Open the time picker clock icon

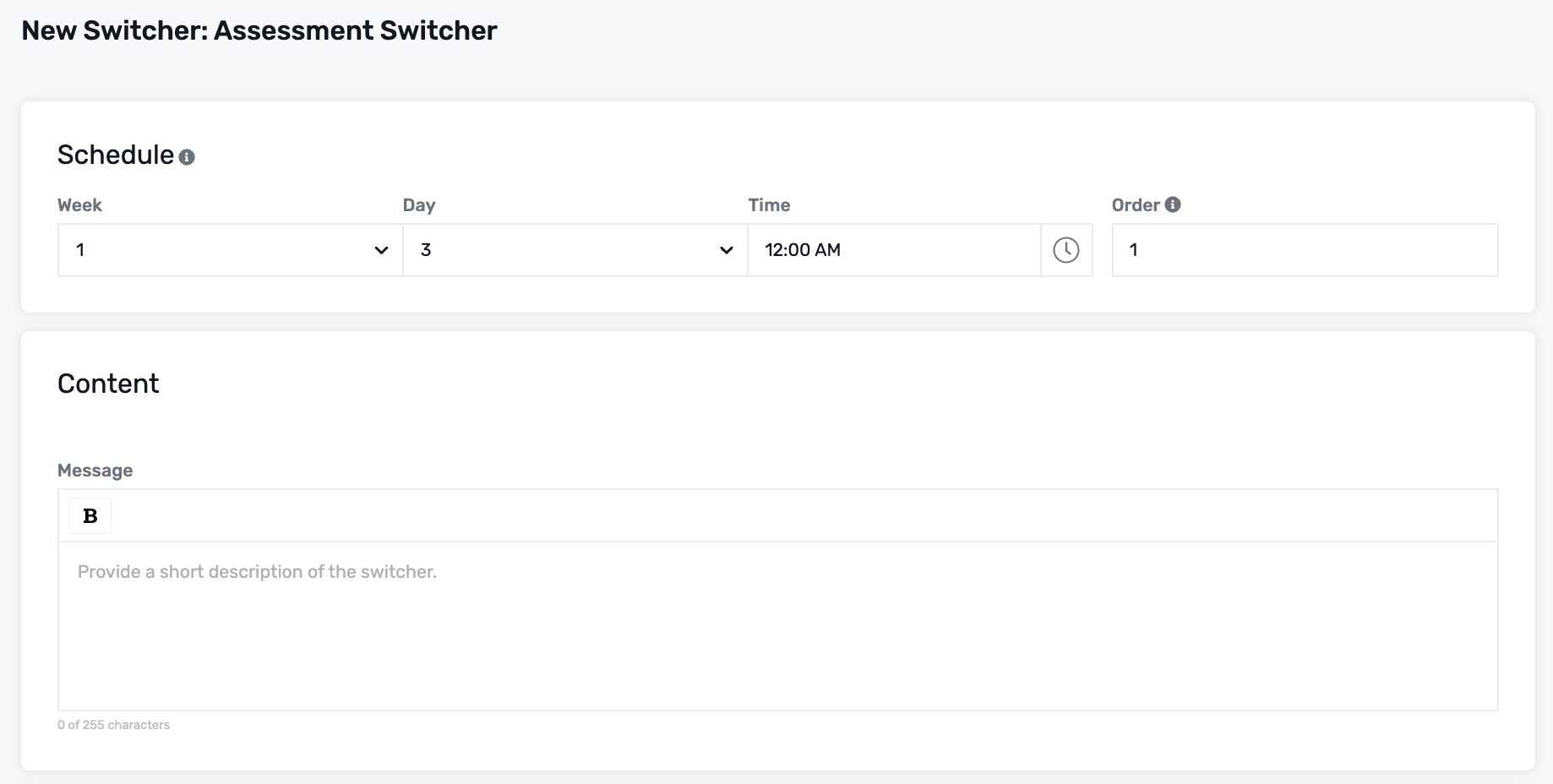(1066, 250)
